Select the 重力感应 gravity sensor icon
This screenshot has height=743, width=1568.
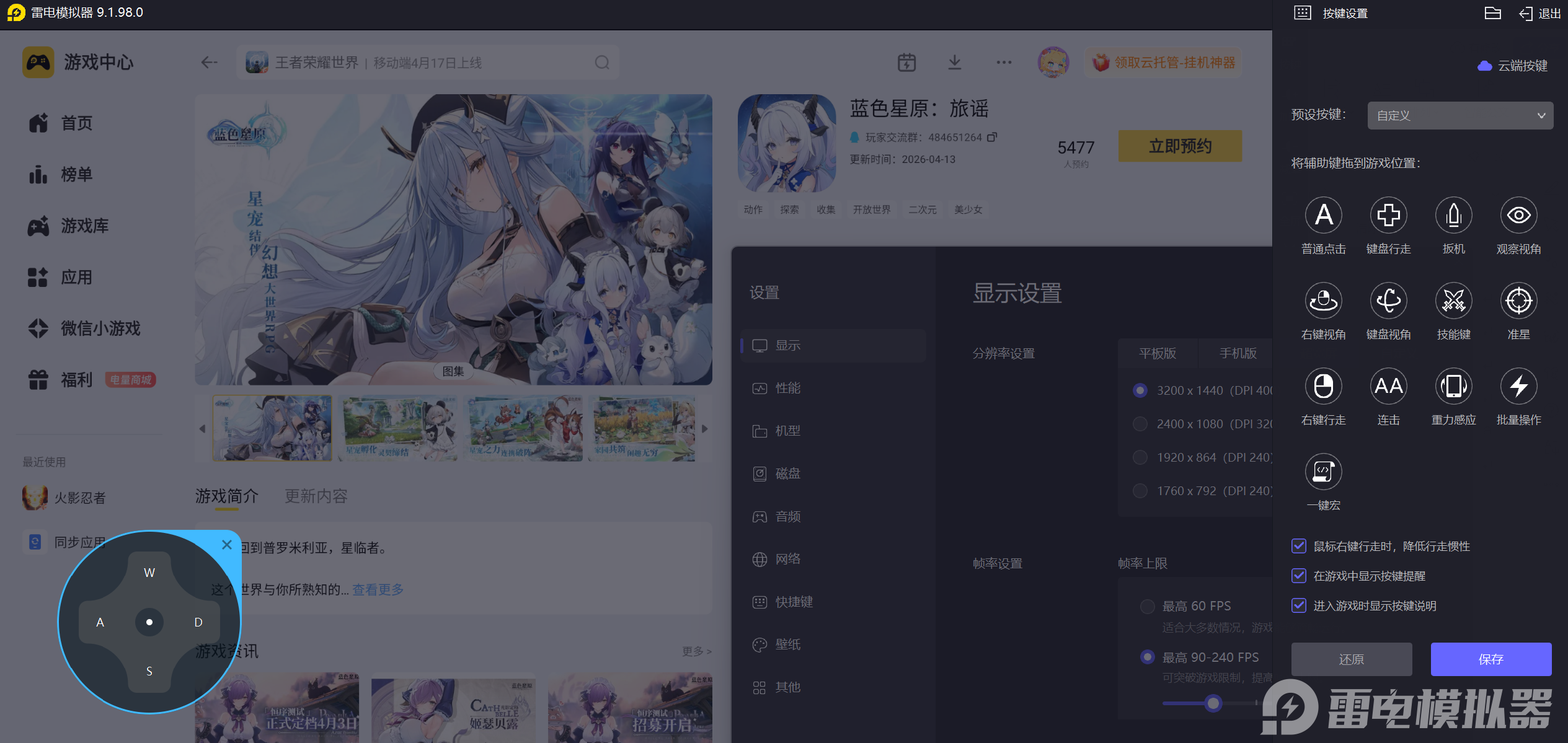pyautogui.click(x=1453, y=387)
